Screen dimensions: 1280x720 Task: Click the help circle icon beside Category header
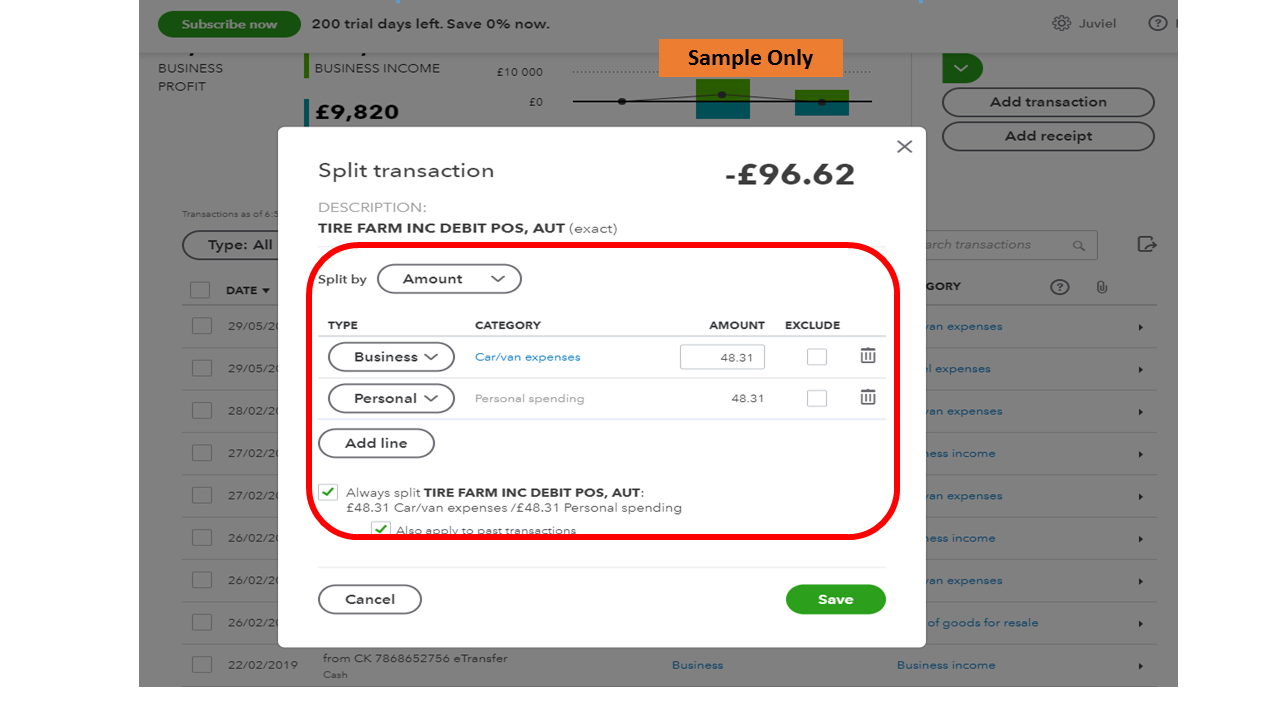point(1059,287)
